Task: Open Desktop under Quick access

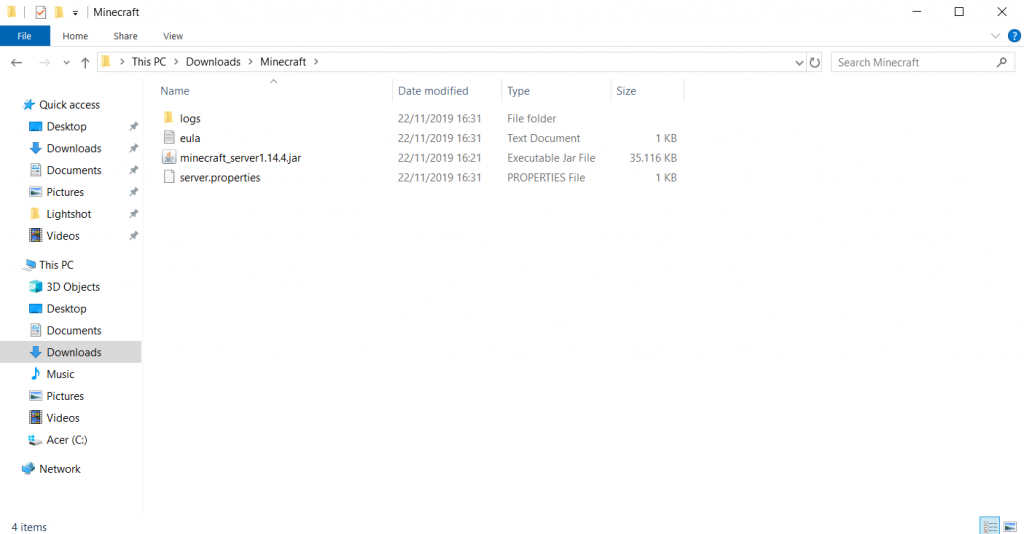Action: click(57, 127)
